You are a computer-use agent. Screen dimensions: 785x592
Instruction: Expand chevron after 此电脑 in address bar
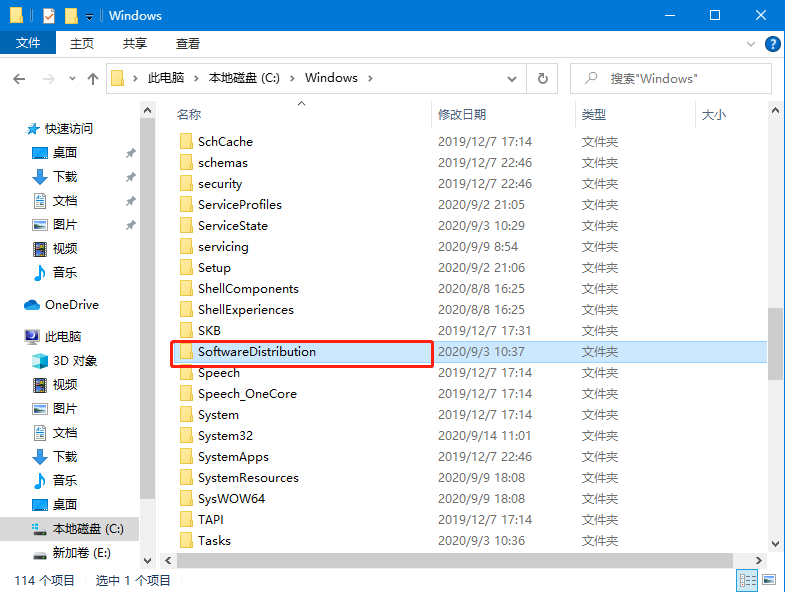click(x=196, y=78)
